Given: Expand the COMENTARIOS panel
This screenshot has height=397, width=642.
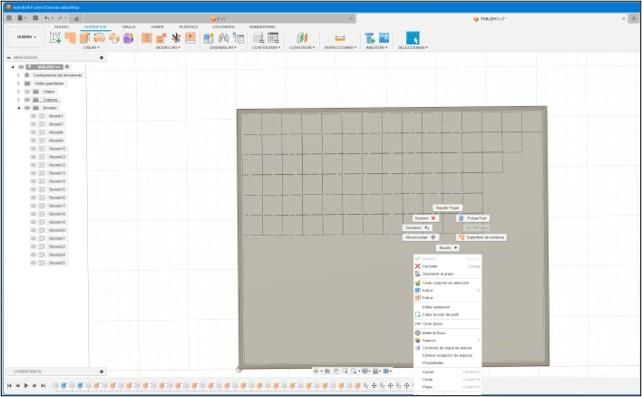Looking at the screenshot, I should 102,371.
